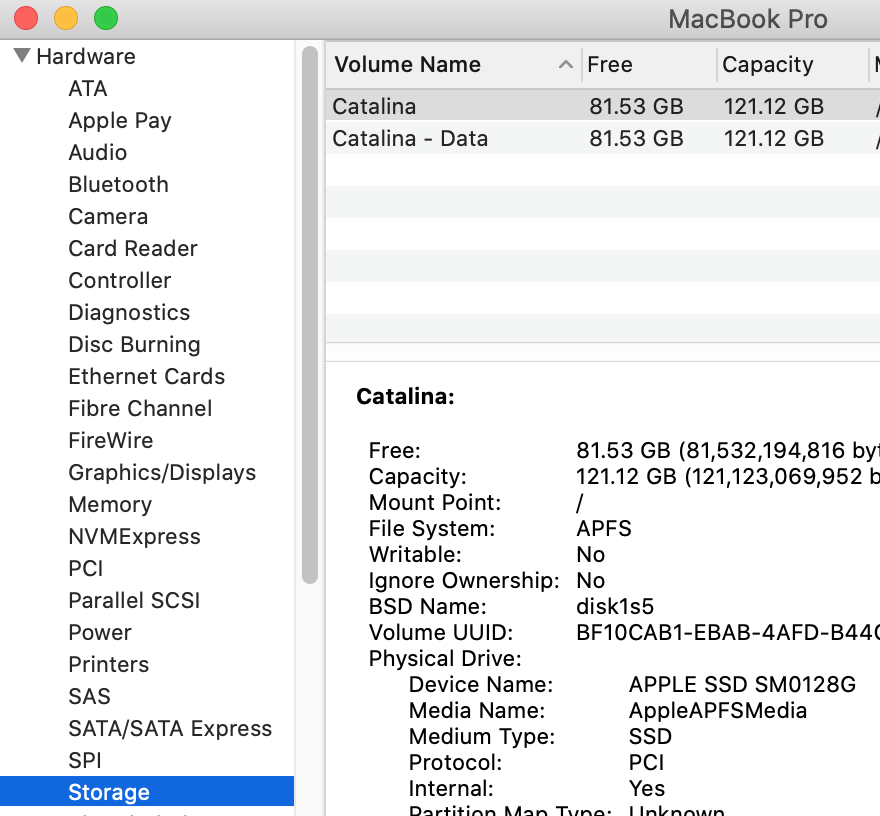Image resolution: width=880 pixels, height=816 pixels.
Task: Select PCI in the sidebar list
Action: (x=86, y=569)
